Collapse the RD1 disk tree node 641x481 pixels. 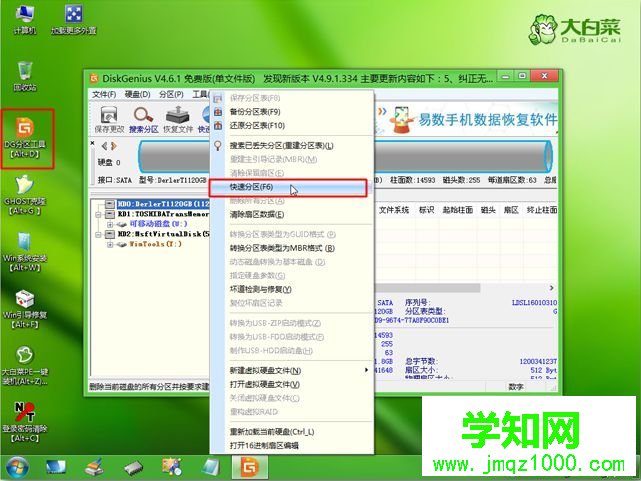point(98,214)
